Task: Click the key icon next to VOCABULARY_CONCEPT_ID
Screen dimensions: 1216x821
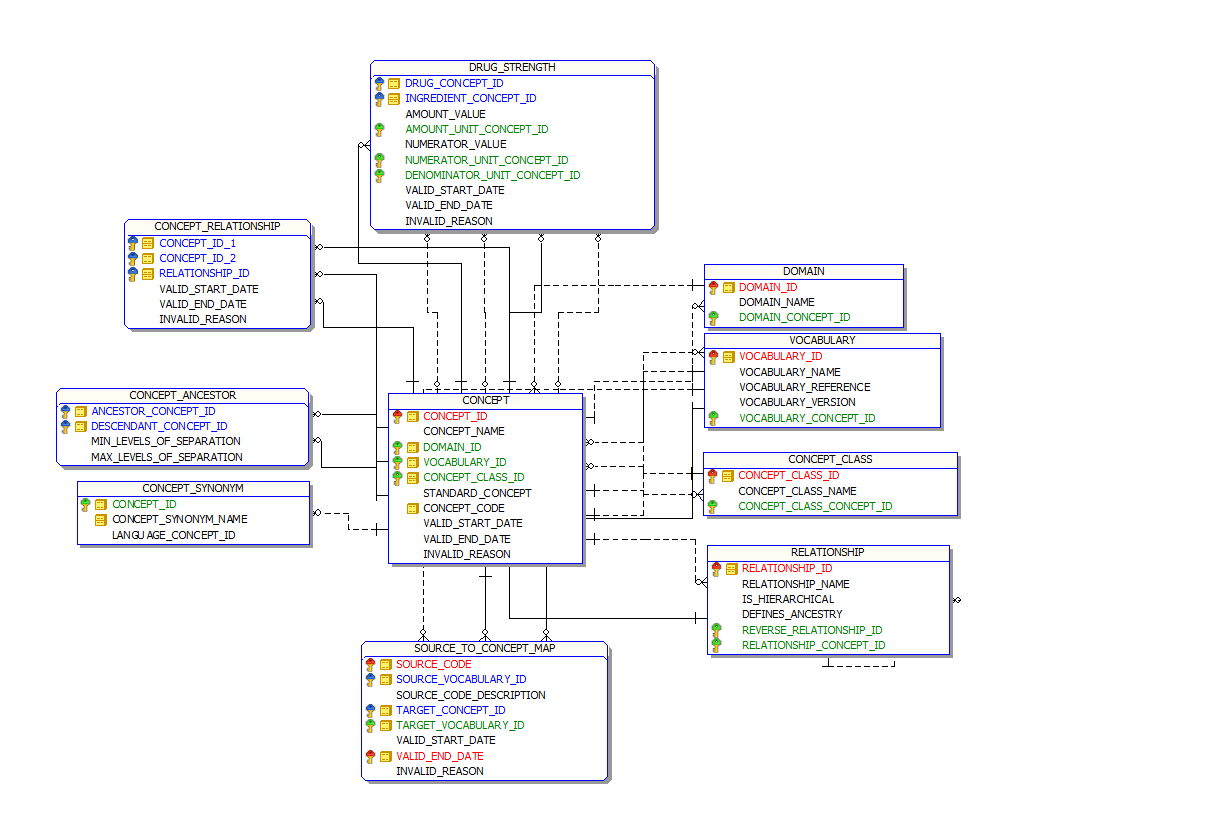Action: coord(713,418)
